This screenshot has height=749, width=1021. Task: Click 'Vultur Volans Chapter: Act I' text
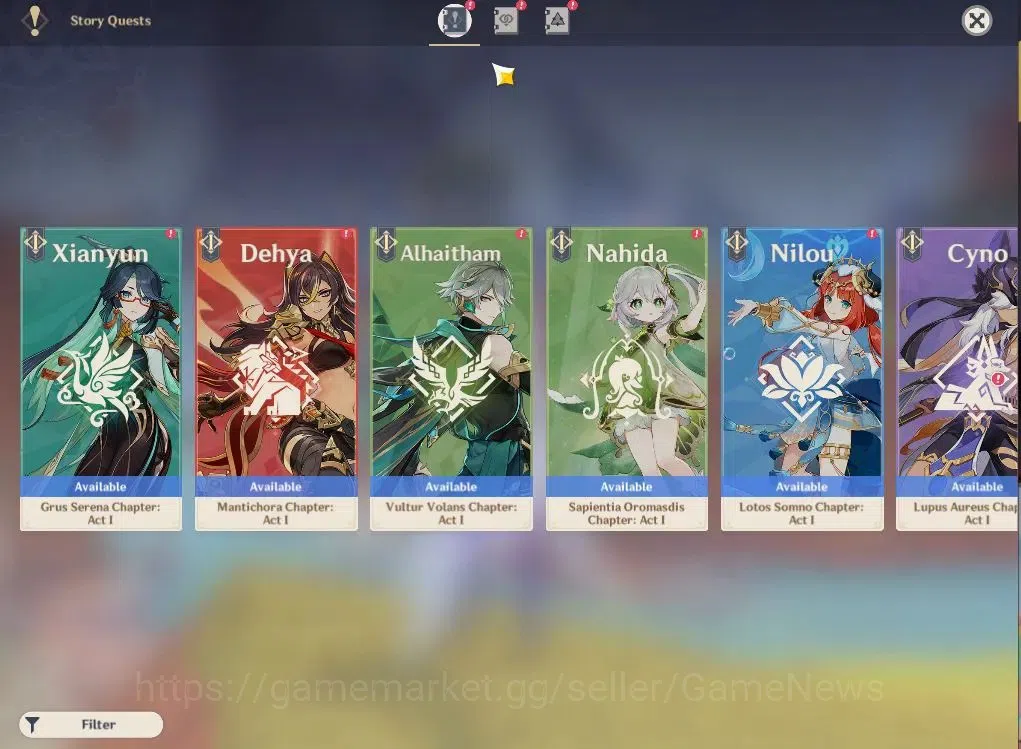pyautogui.click(x=451, y=513)
